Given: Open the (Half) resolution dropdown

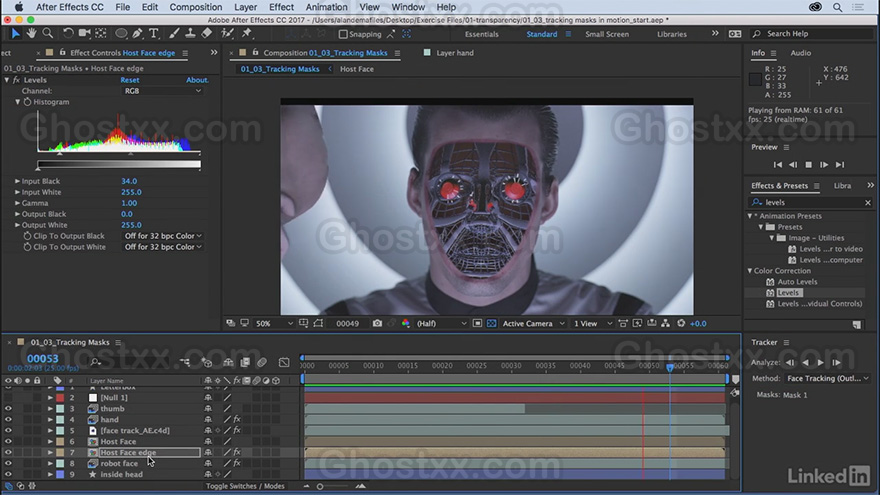Looking at the screenshot, I should click(x=441, y=323).
